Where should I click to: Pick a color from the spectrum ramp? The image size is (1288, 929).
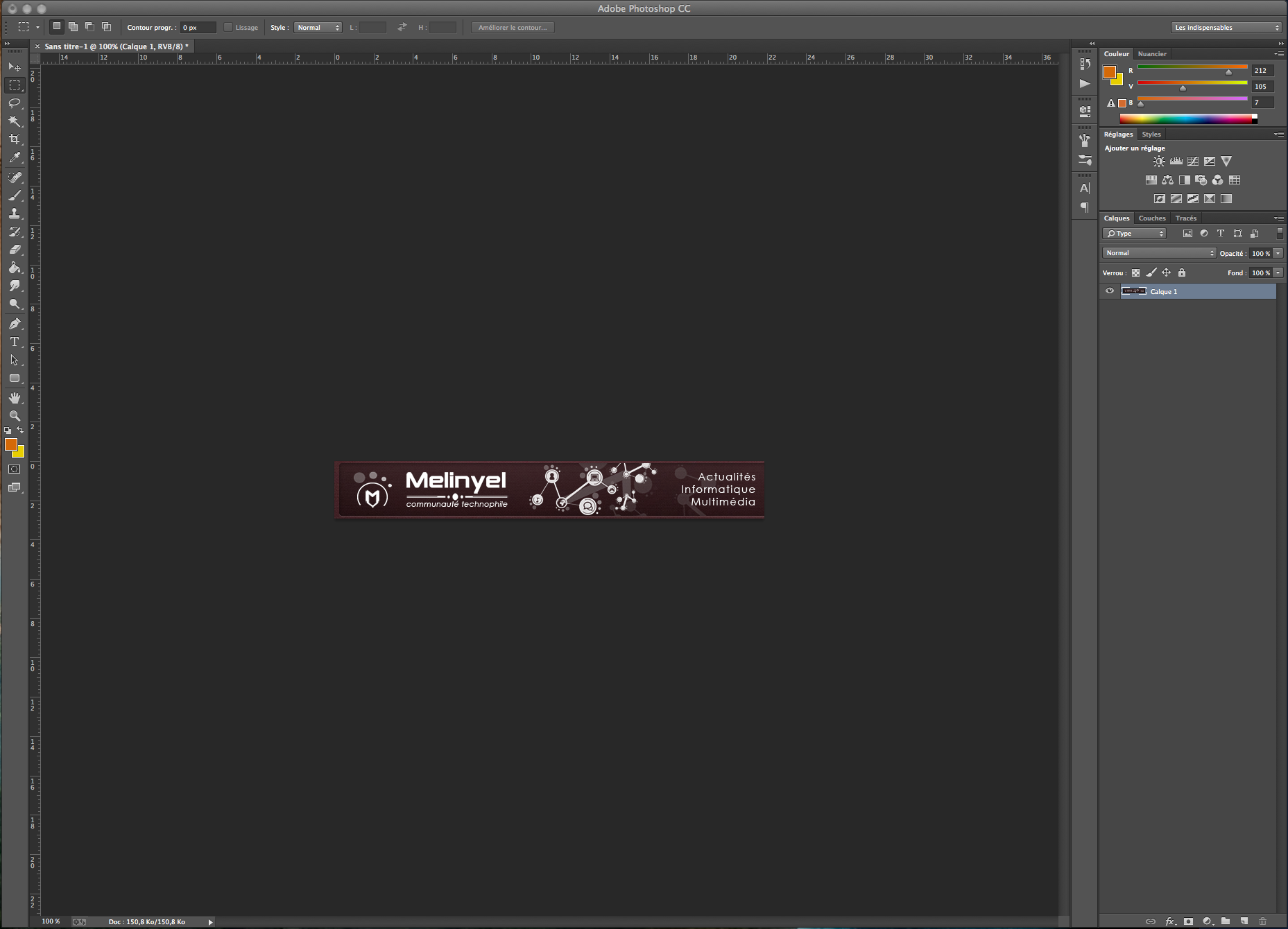click(1188, 119)
